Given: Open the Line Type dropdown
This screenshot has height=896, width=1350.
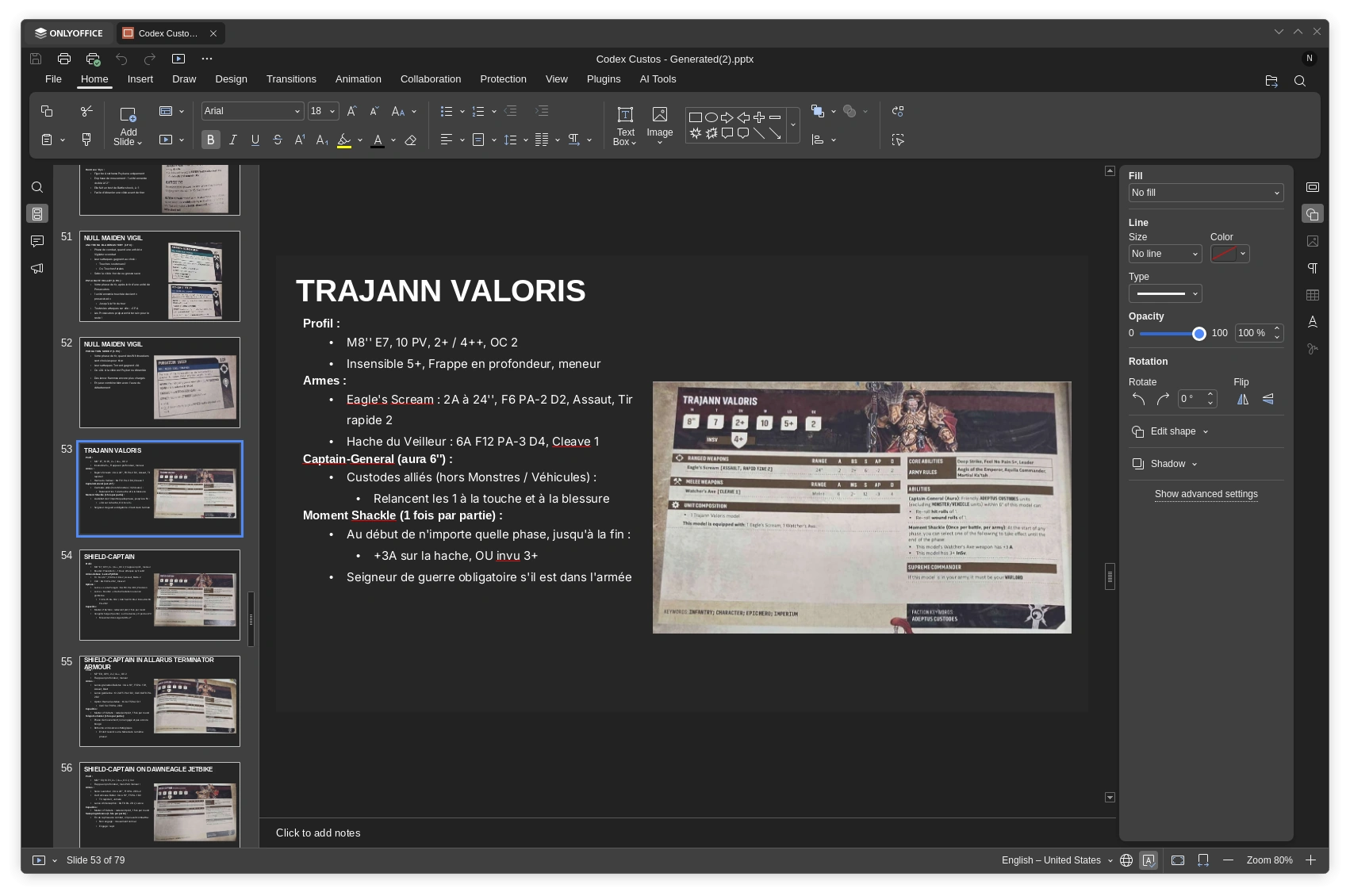Looking at the screenshot, I should (x=1165, y=293).
